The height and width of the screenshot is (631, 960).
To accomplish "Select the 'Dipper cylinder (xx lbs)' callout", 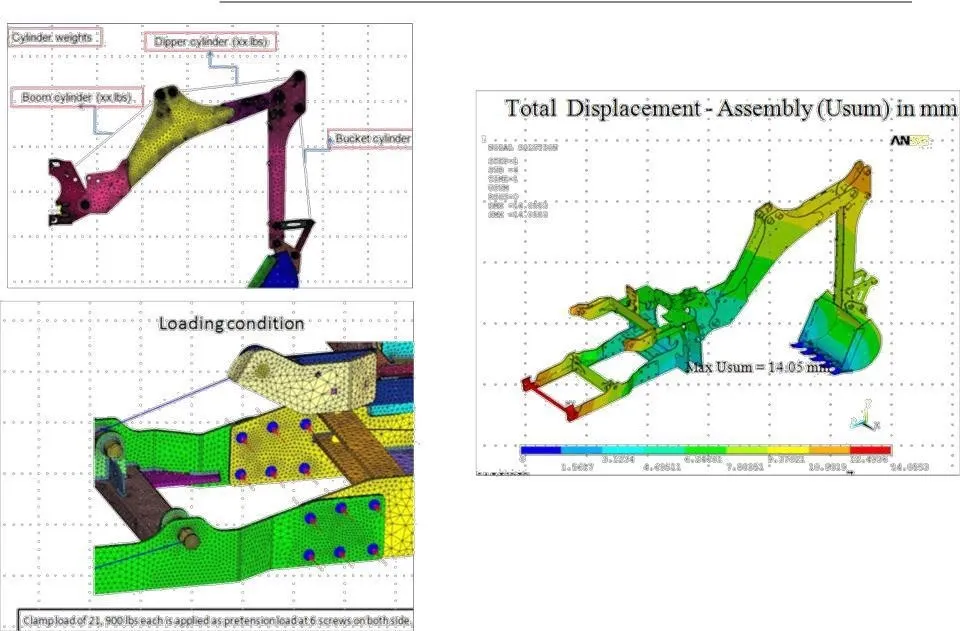I will tap(211, 41).
